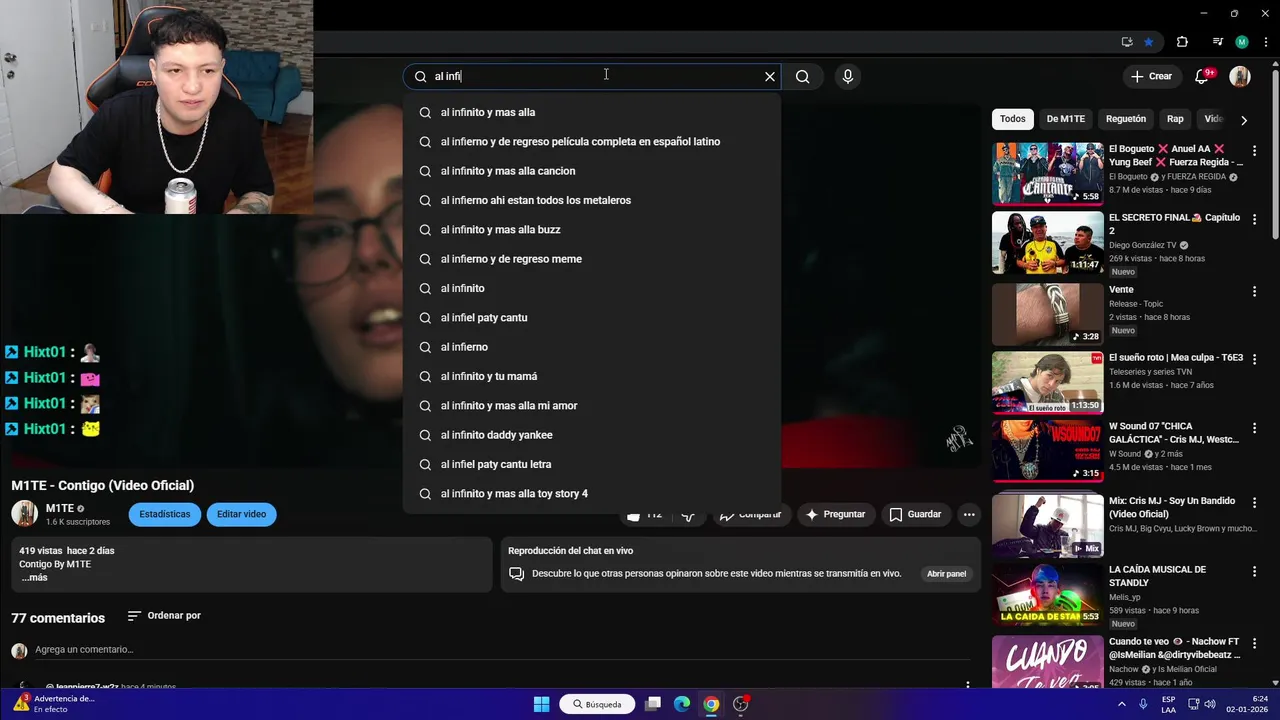Screen dimensions: 1280x720
Task: Click Abrir panel for chat replay
Action: click(x=946, y=574)
